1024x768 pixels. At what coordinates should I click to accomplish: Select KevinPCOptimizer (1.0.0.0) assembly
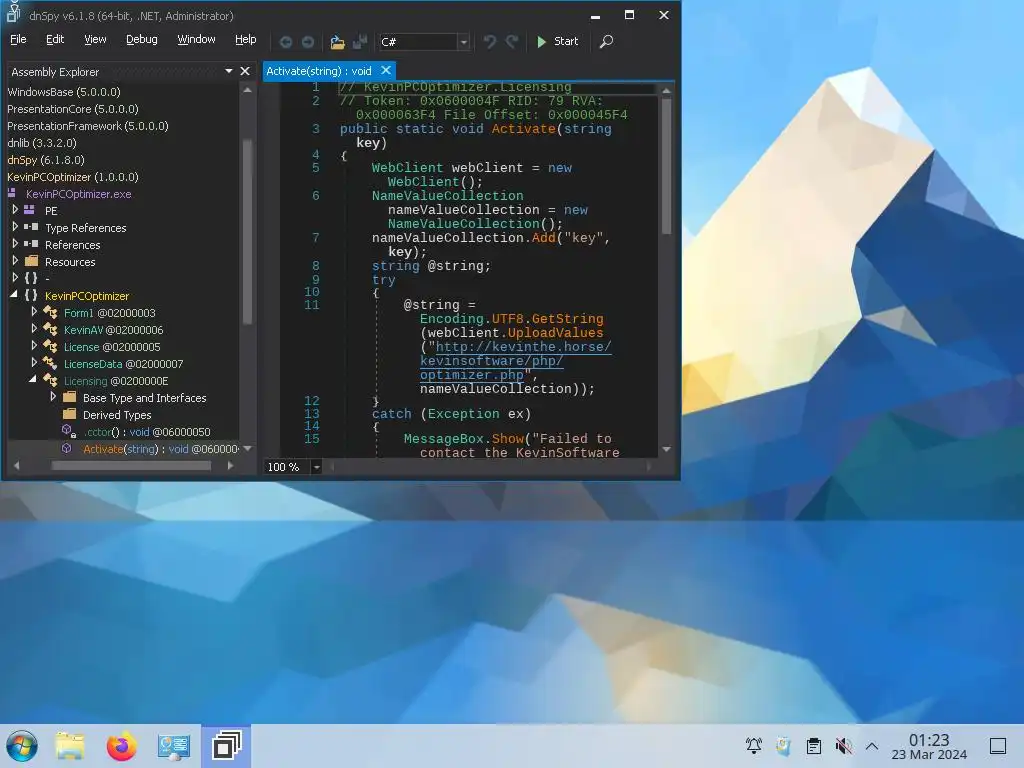click(x=72, y=177)
